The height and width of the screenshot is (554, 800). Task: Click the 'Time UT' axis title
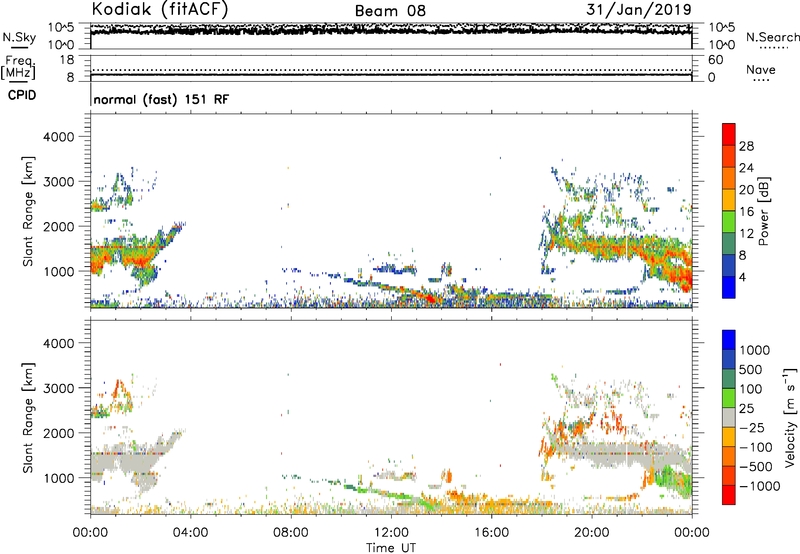[x=391, y=548]
